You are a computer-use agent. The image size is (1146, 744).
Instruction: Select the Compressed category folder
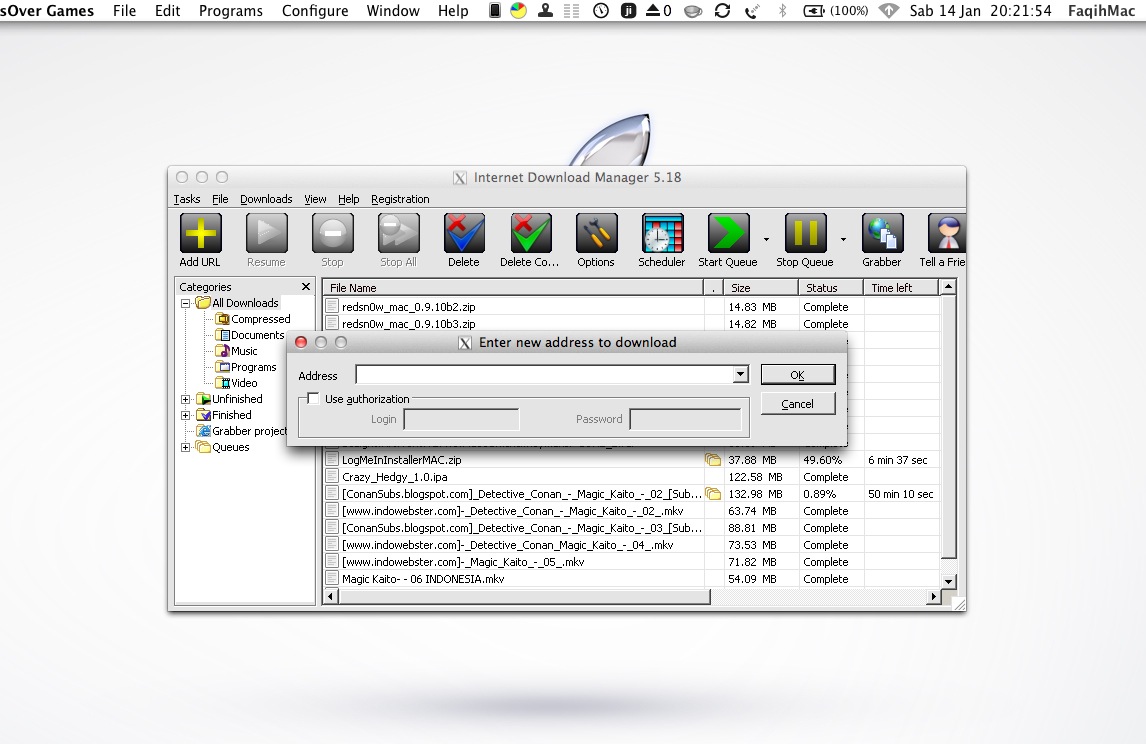click(x=253, y=319)
